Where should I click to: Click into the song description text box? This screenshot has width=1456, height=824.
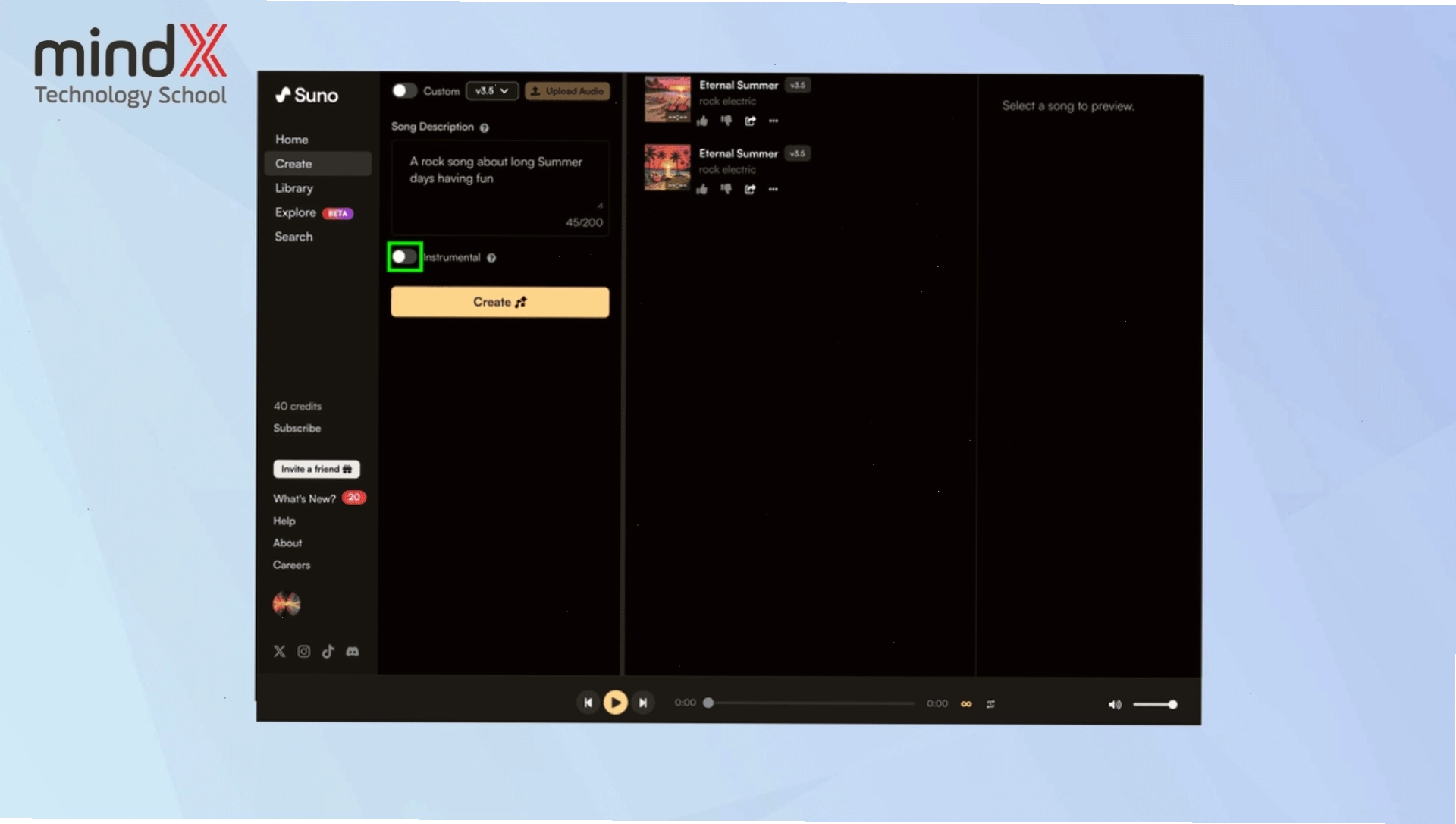(x=500, y=188)
